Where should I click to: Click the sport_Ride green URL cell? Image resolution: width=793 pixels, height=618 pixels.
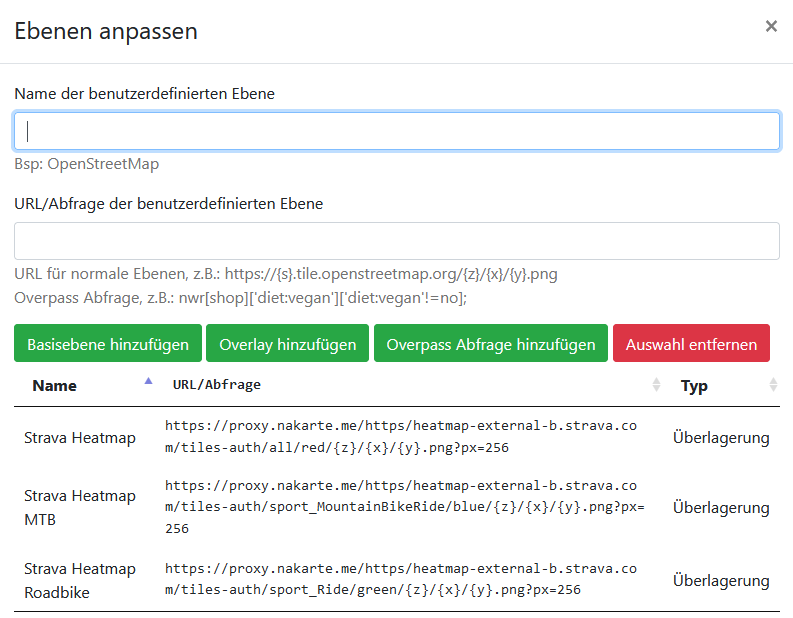(x=400, y=579)
